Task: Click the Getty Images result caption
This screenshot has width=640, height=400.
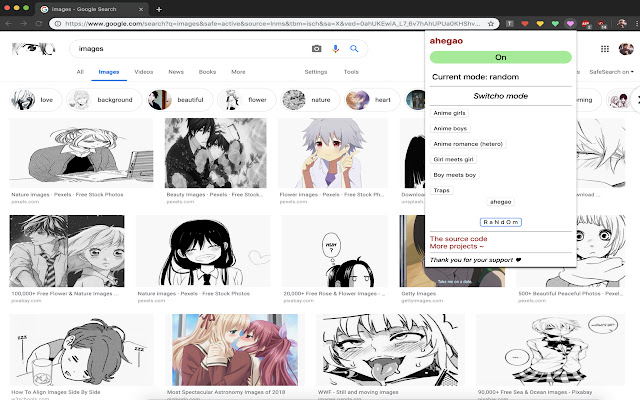Action: coord(418,294)
